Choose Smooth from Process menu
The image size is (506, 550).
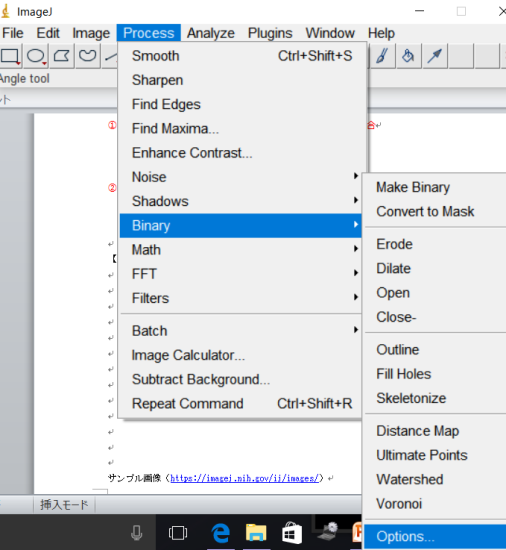click(x=241, y=56)
